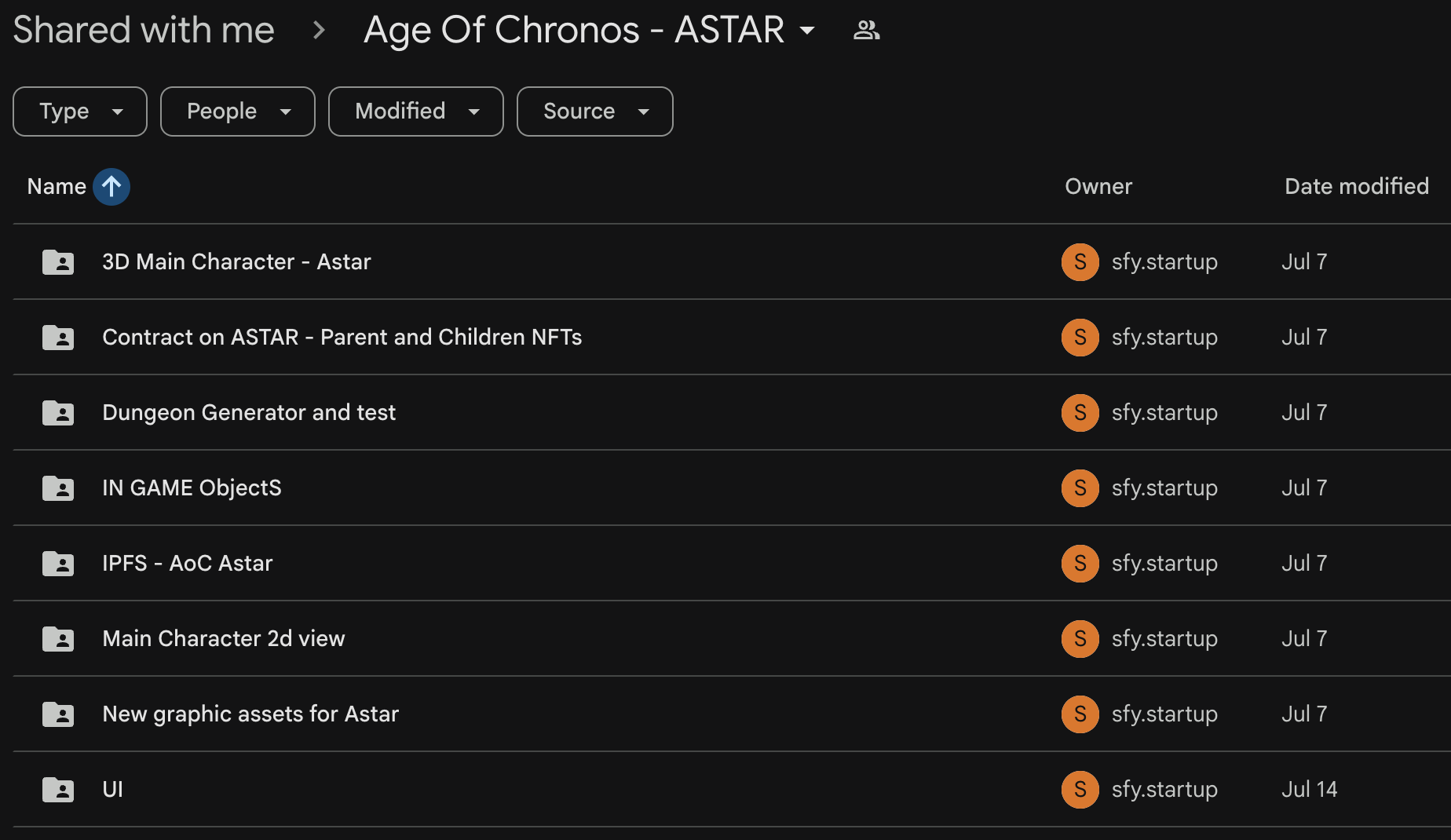
Task: Open the People filter dropdown
Action: [237, 111]
